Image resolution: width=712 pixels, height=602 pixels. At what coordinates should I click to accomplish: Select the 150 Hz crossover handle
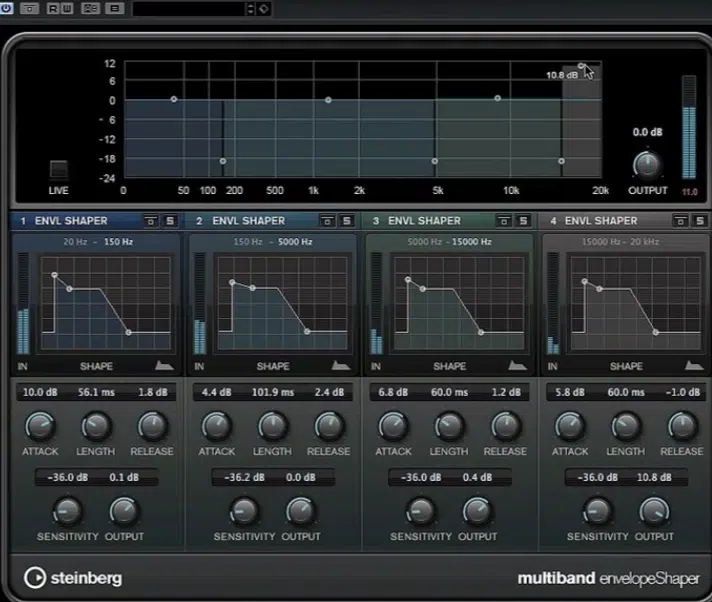tap(222, 161)
